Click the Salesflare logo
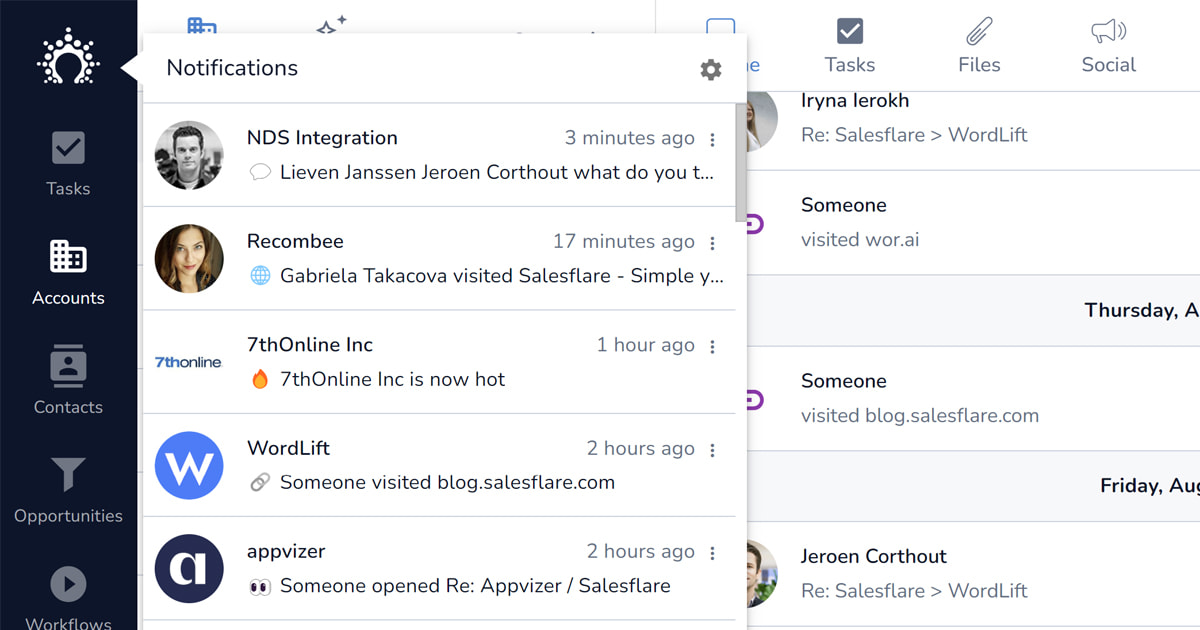This screenshot has width=1200, height=630. pyautogui.click(x=68, y=58)
